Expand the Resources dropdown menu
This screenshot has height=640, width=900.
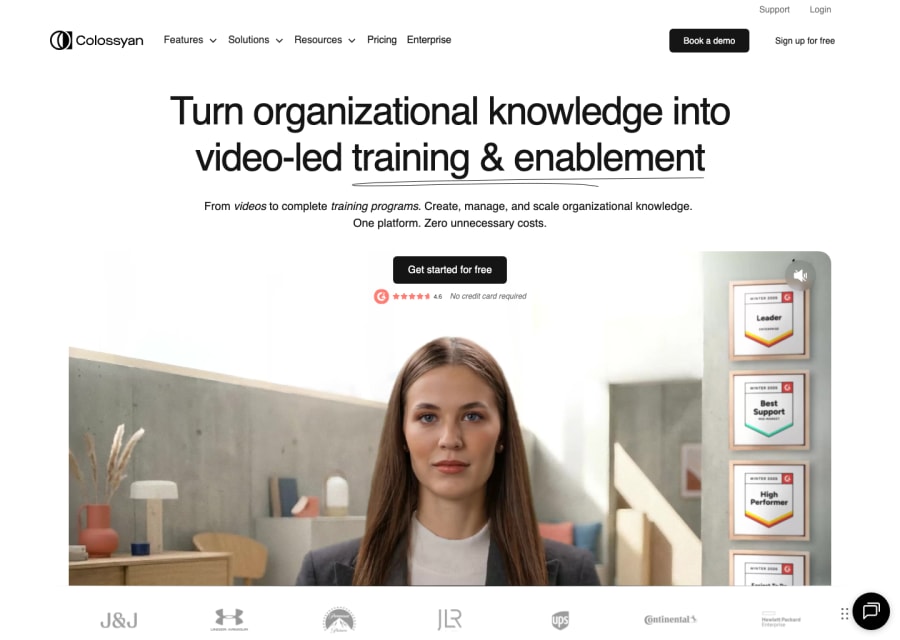pyautogui.click(x=325, y=40)
